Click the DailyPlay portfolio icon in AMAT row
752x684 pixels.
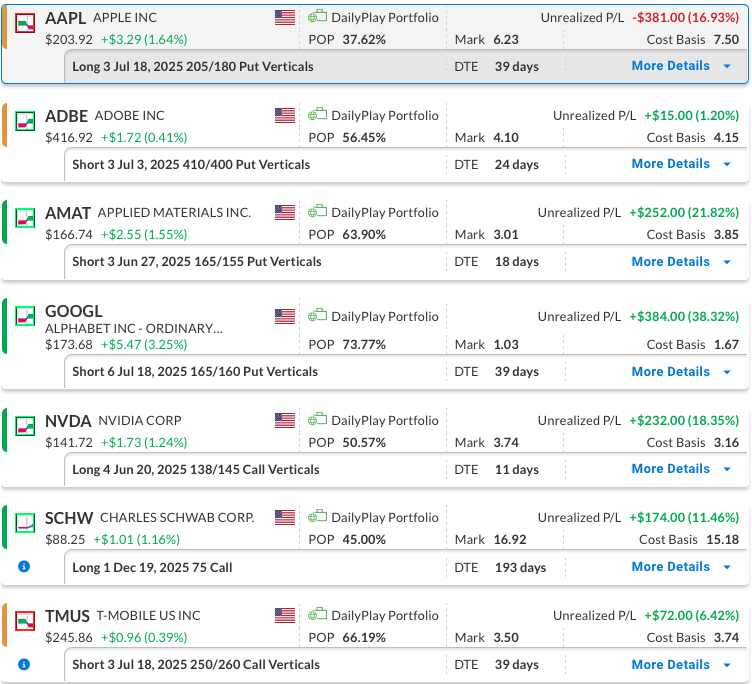(x=317, y=212)
